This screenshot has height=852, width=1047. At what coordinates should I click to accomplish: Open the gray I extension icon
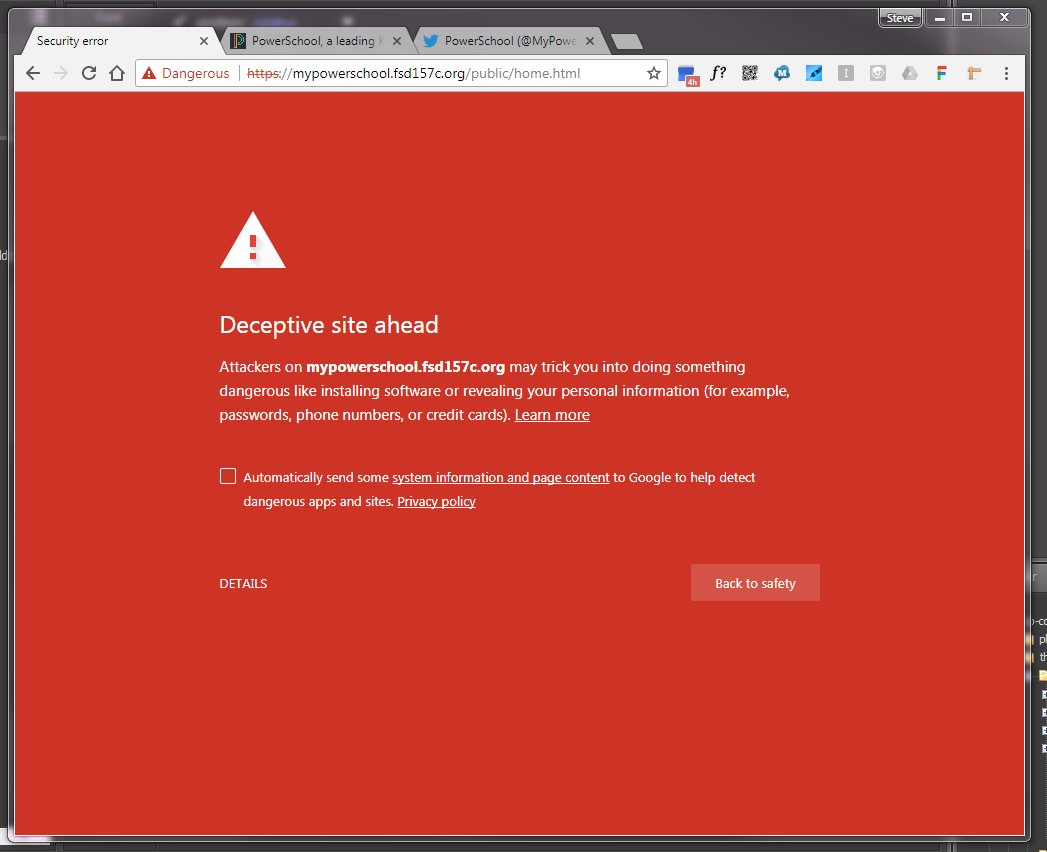846,73
